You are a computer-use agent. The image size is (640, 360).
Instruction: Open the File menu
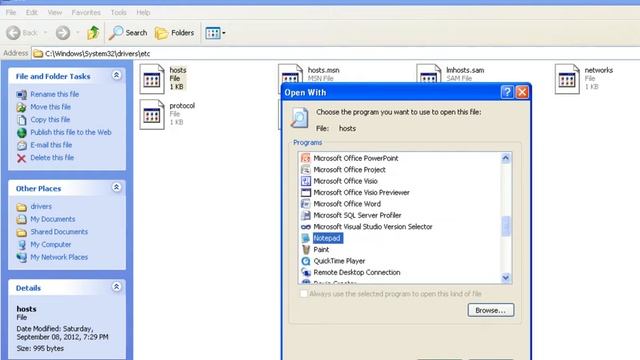click(x=11, y=13)
